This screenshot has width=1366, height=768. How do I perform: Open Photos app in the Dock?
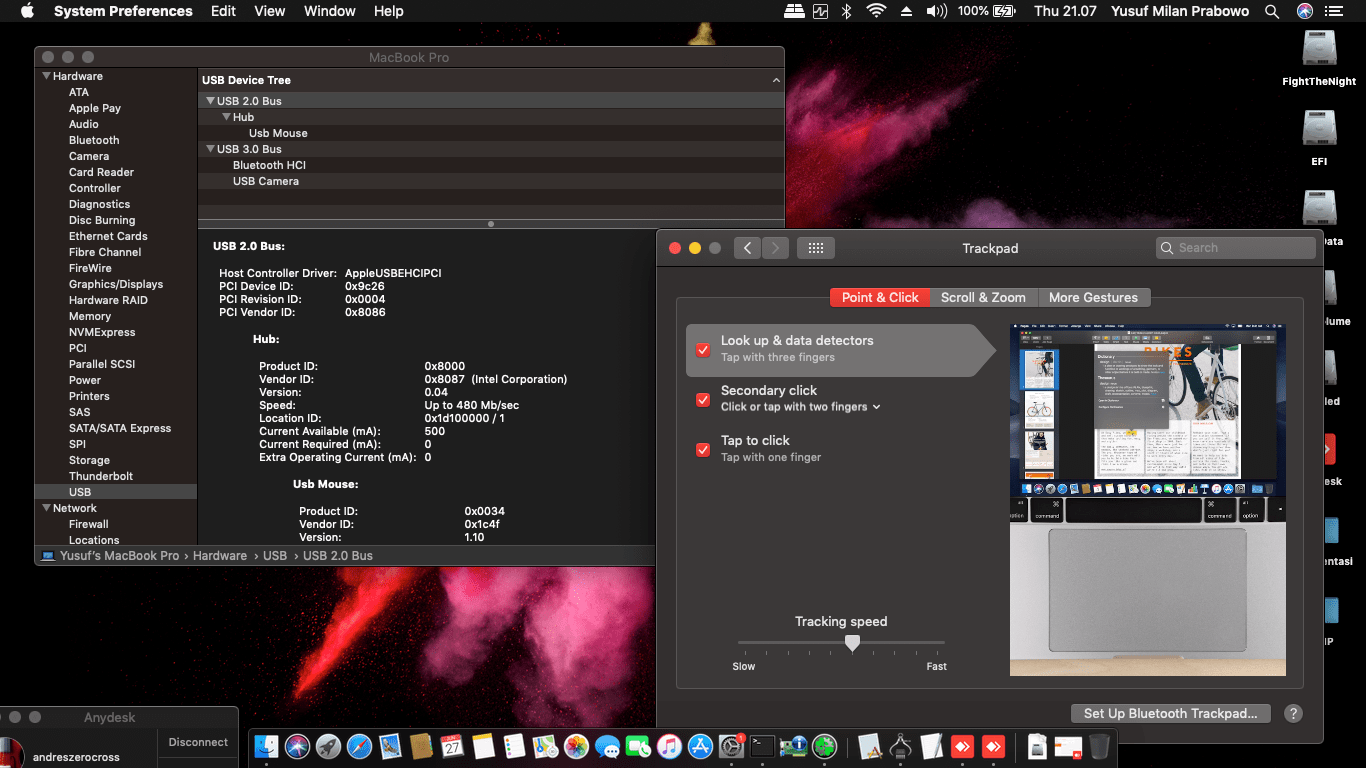(576, 746)
